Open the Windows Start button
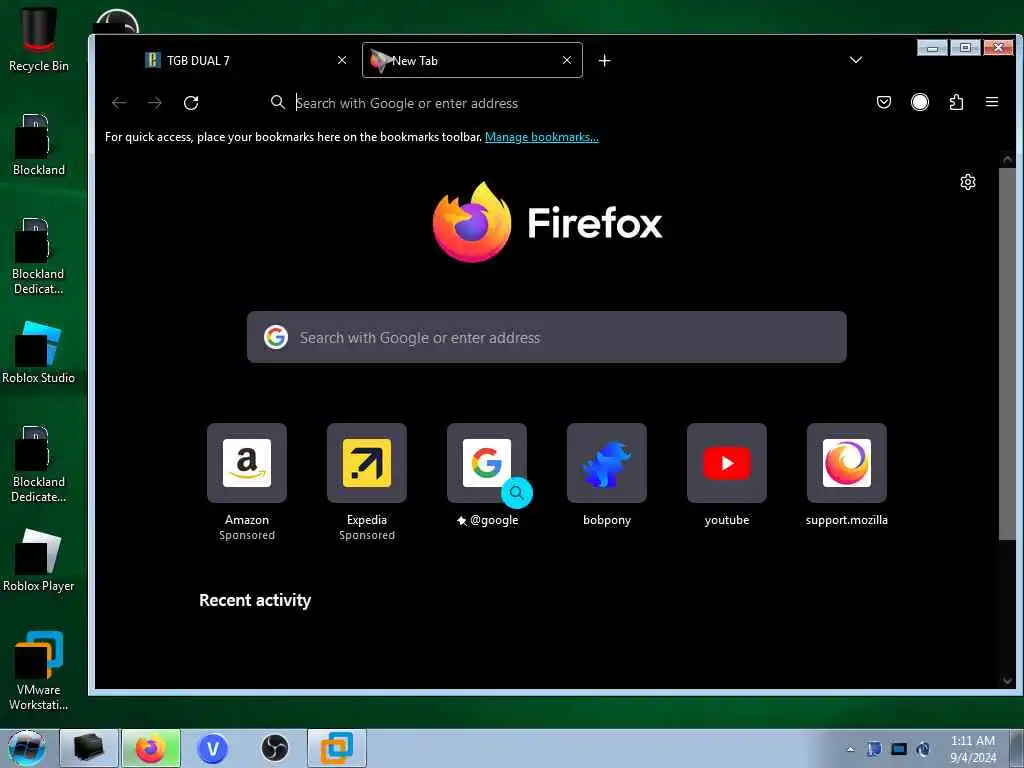1024x768 pixels. point(27,748)
